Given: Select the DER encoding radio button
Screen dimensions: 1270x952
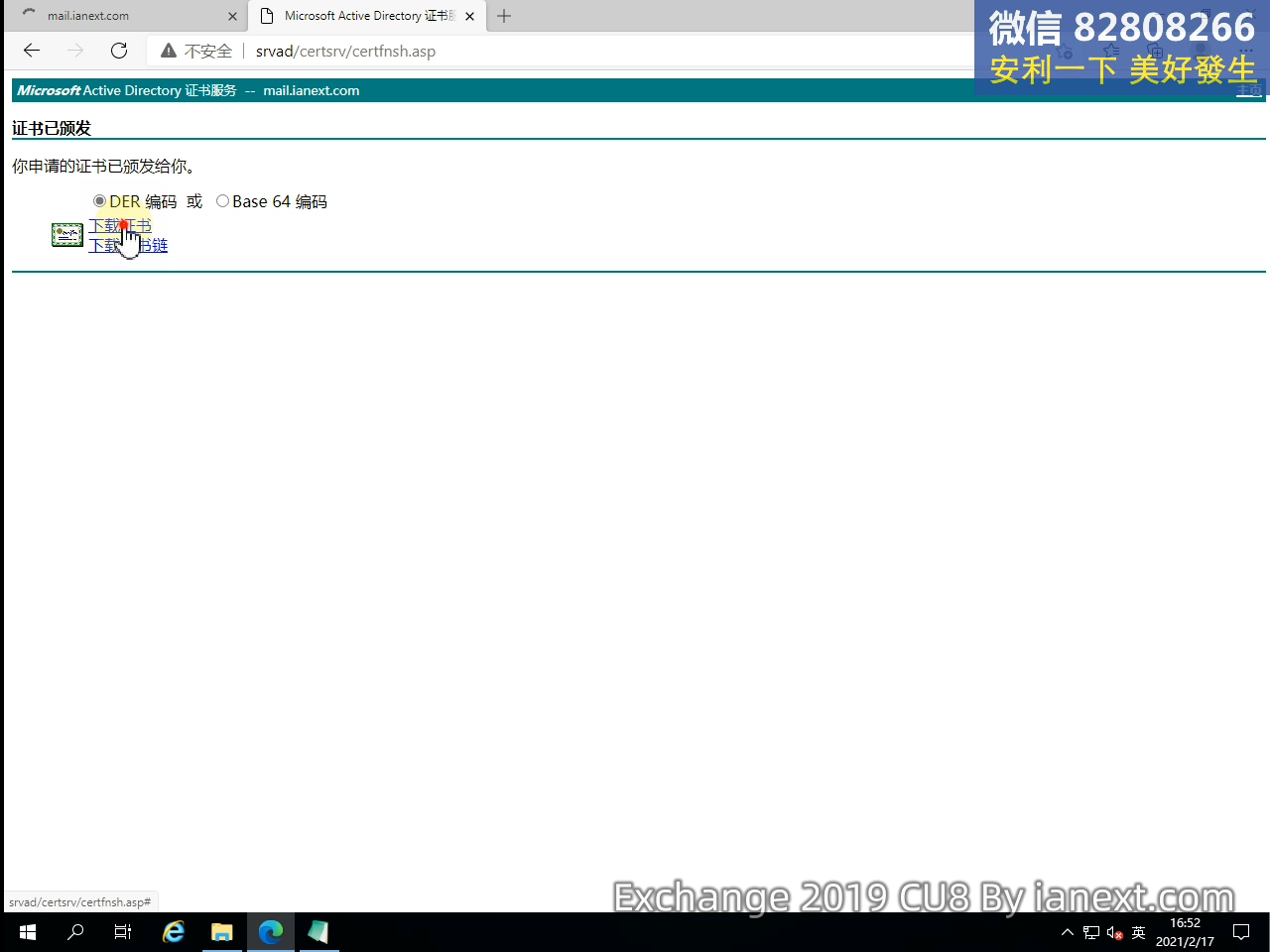Looking at the screenshot, I should pos(99,201).
